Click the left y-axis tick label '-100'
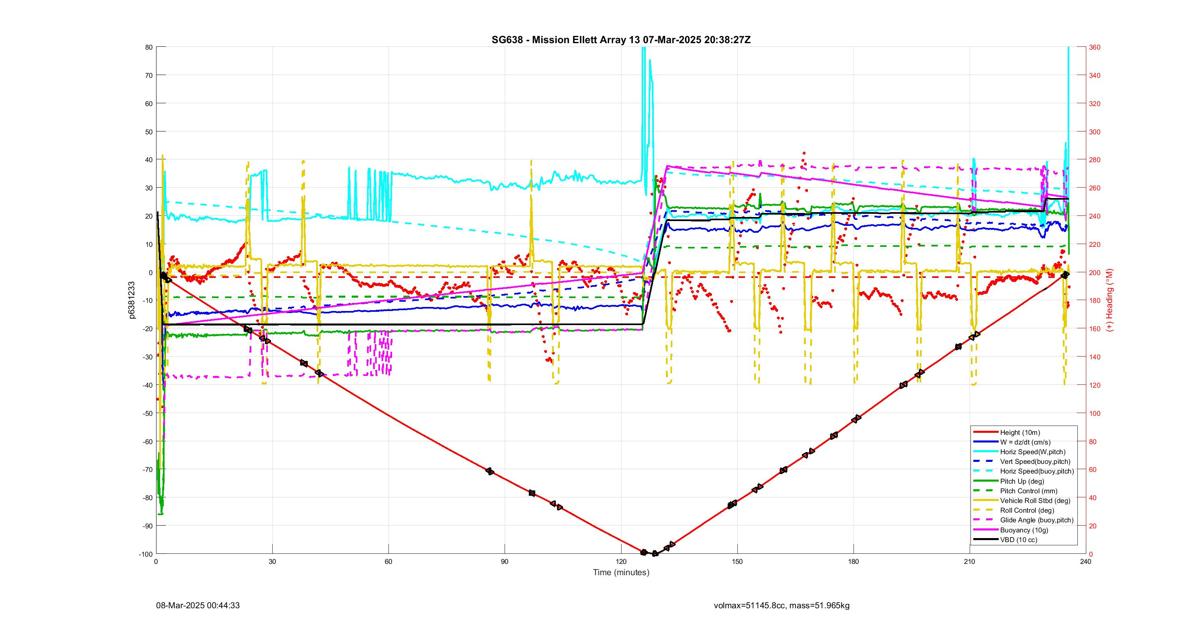Screen dimensions: 1200x622 tap(145, 554)
